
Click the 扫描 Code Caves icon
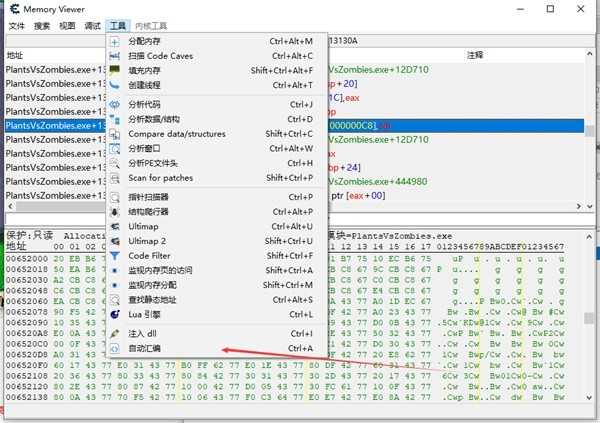tap(116, 56)
